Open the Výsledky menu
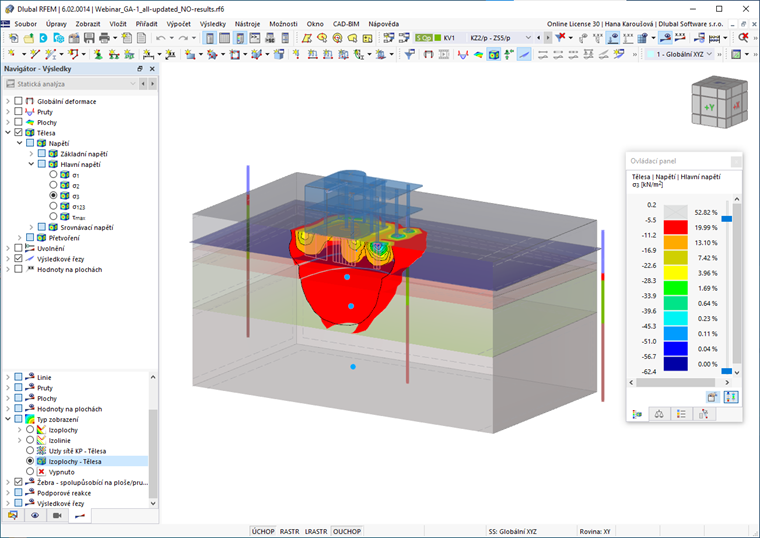The image size is (760, 538). tap(213, 24)
